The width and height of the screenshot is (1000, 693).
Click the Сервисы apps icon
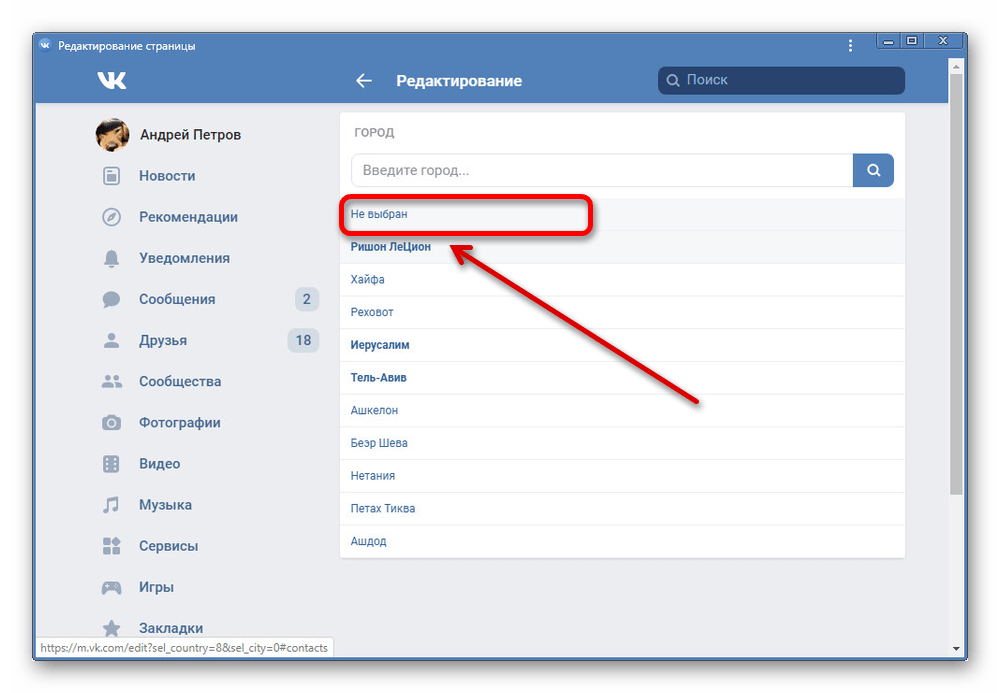[112, 546]
